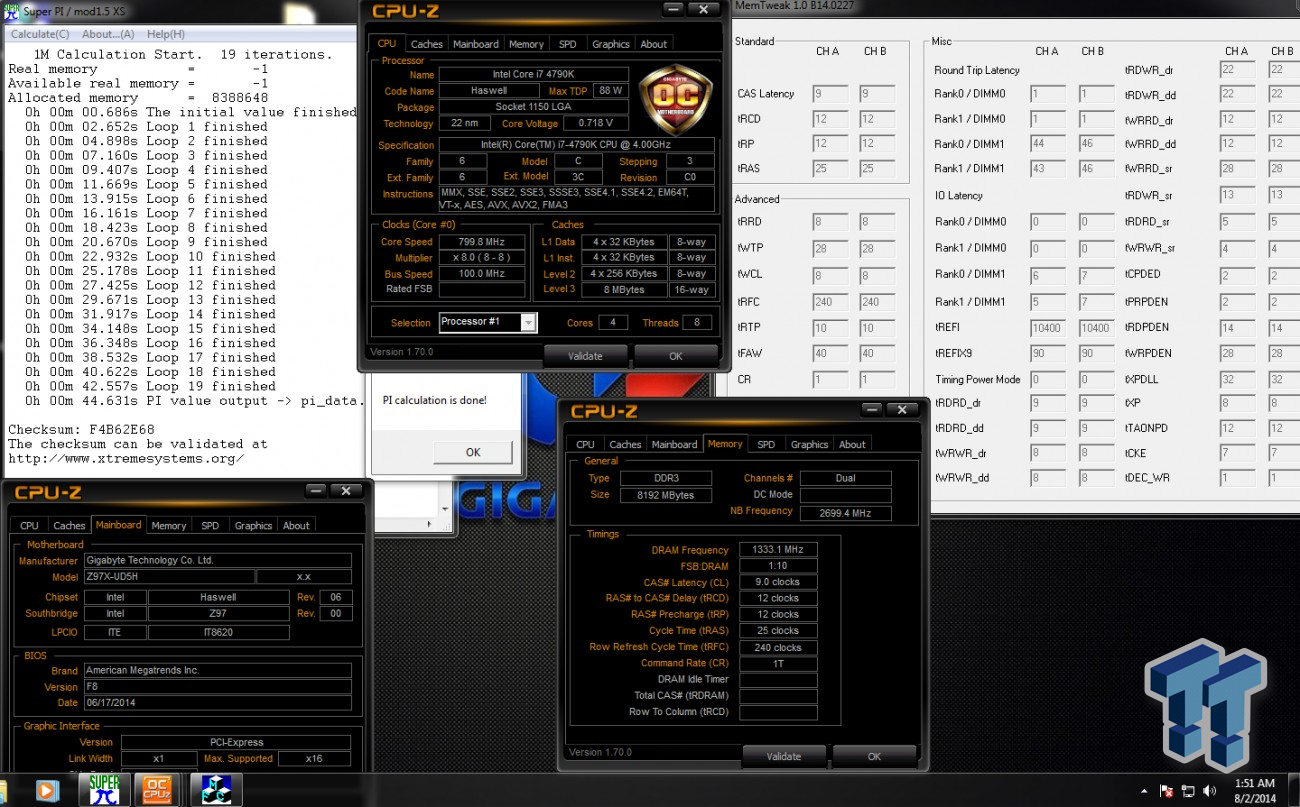This screenshot has width=1300, height=807.
Task: Click the tFAW CH A field in MemTweak
Action: pos(829,352)
